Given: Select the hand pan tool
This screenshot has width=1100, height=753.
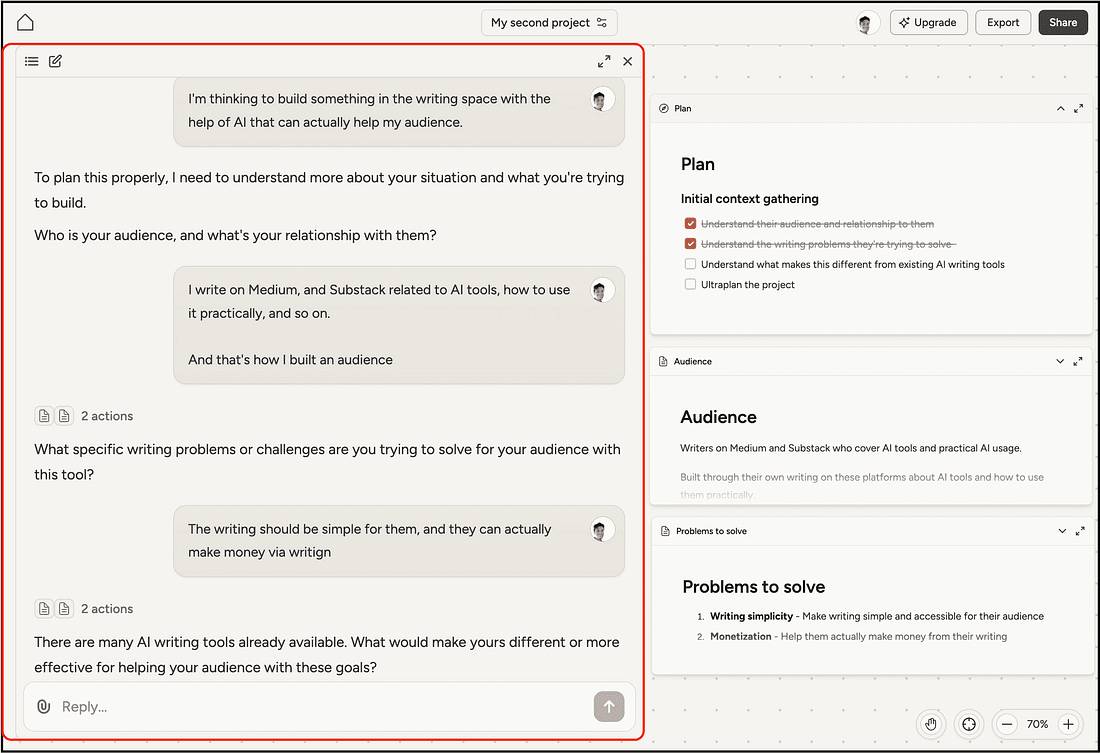Looking at the screenshot, I should 931,724.
